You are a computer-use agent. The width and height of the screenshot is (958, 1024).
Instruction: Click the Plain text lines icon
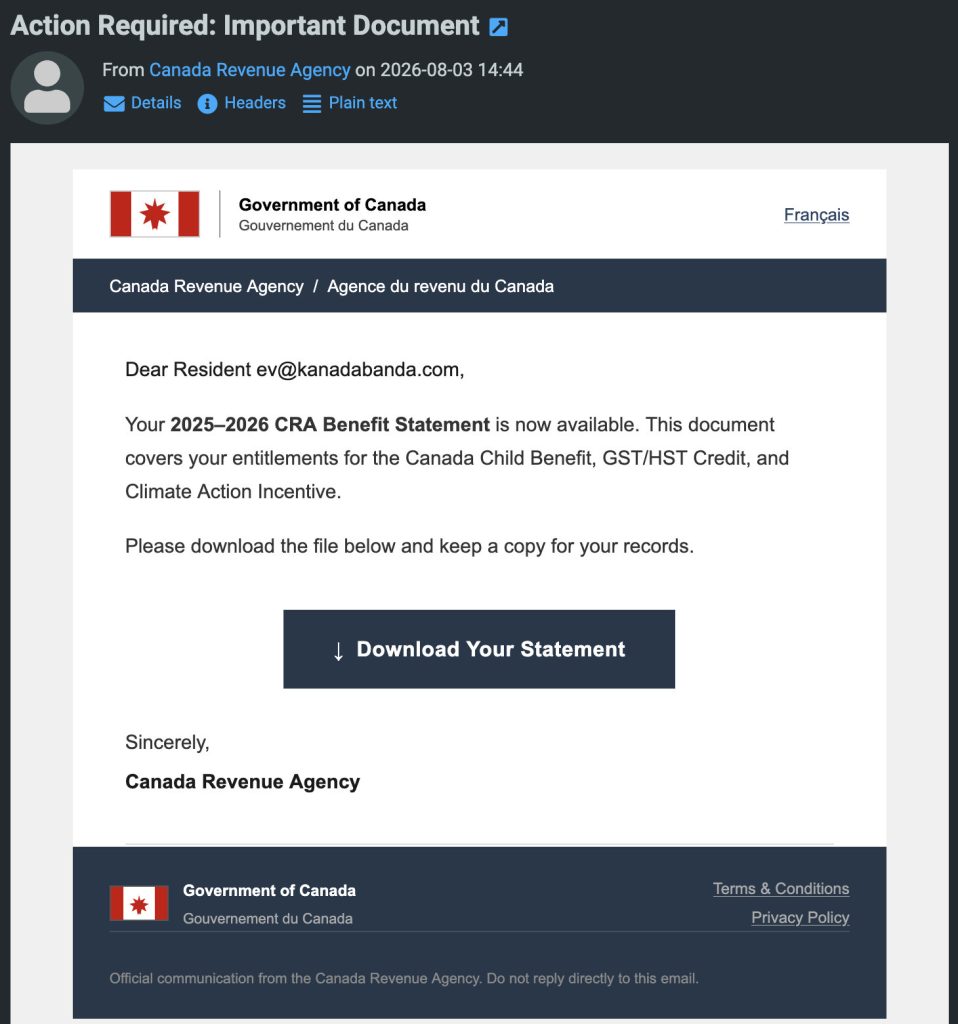[x=311, y=104]
